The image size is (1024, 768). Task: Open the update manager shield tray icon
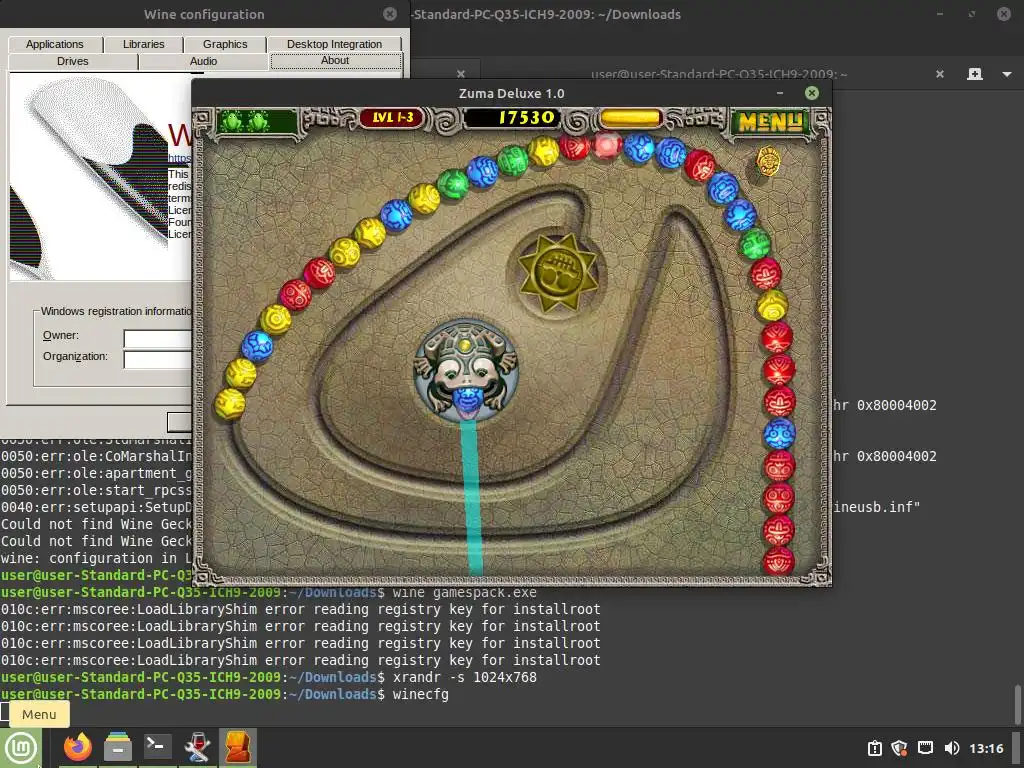(x=900, y=748)
